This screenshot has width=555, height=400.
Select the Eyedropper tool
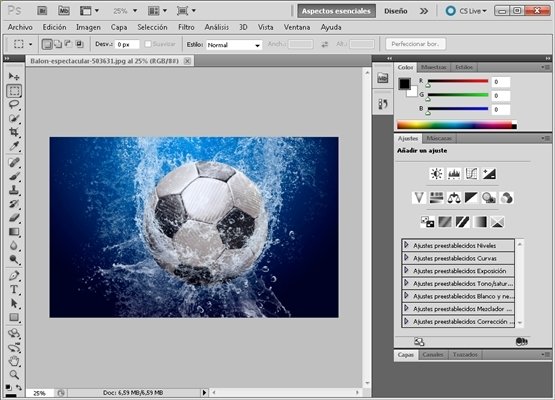(x=14, y=146)
